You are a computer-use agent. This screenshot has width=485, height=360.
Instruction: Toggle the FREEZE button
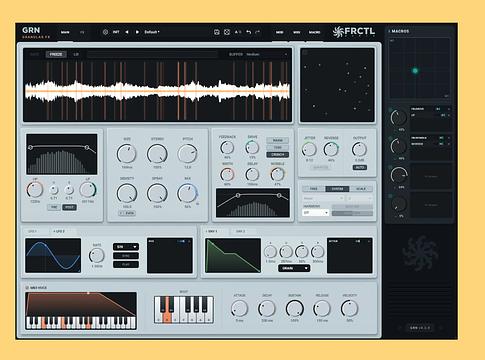(x=56, y=54)
